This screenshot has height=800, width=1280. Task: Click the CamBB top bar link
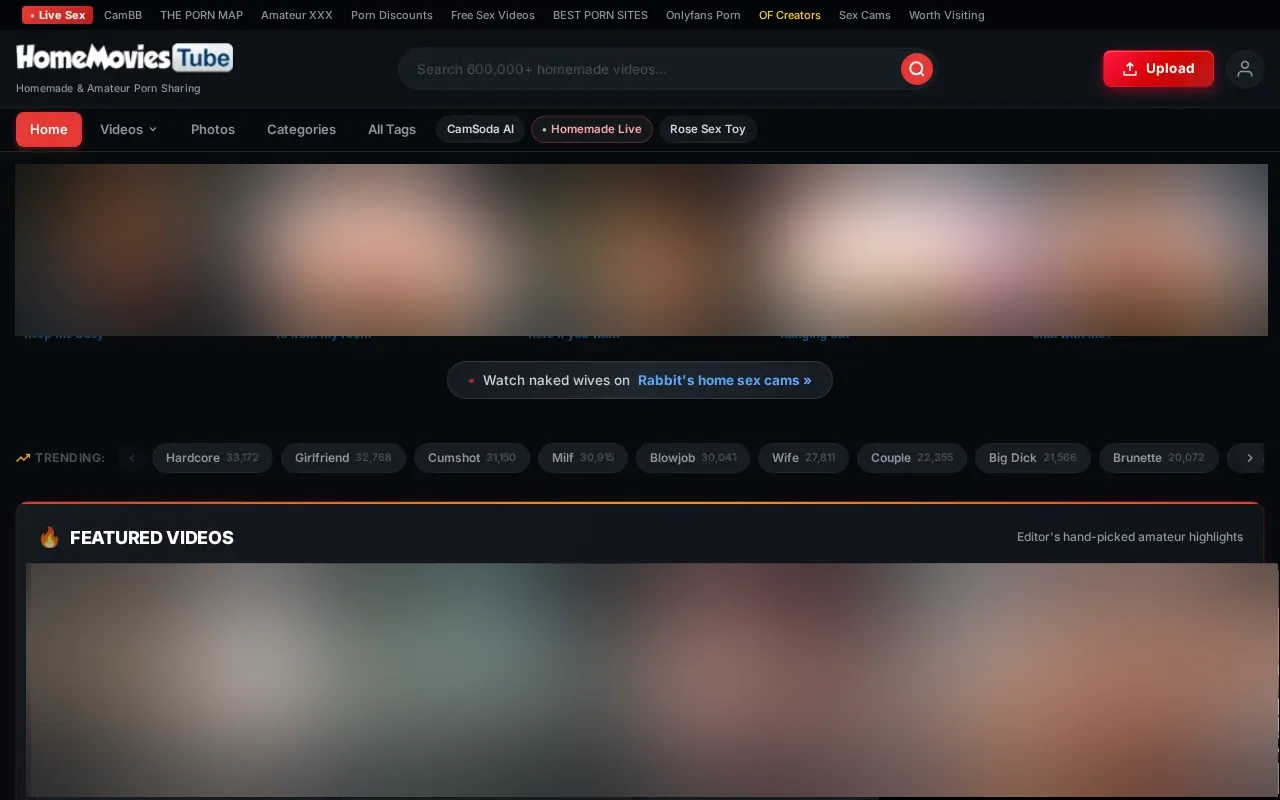pyautogui.click(x=123, y=15)
